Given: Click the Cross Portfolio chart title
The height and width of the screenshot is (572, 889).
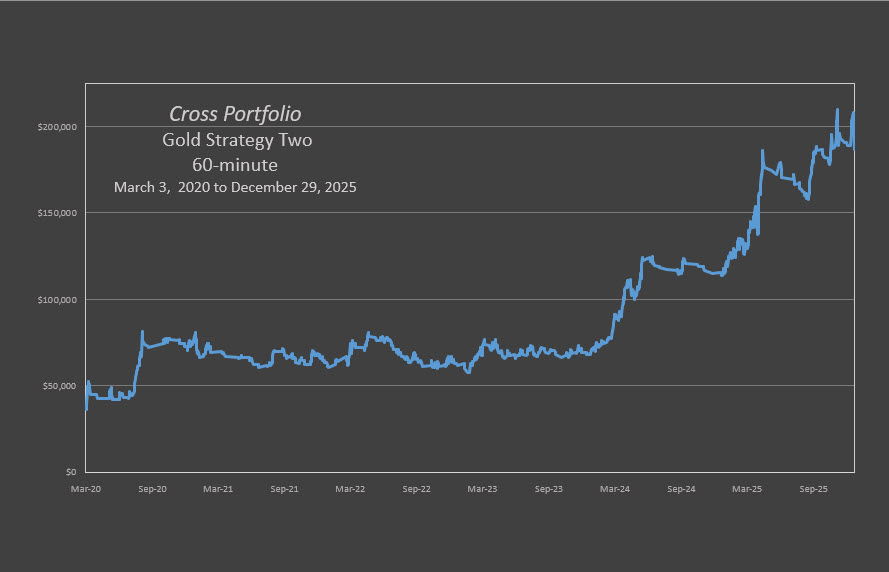Looking at the screenshot, I should [235, 114].
